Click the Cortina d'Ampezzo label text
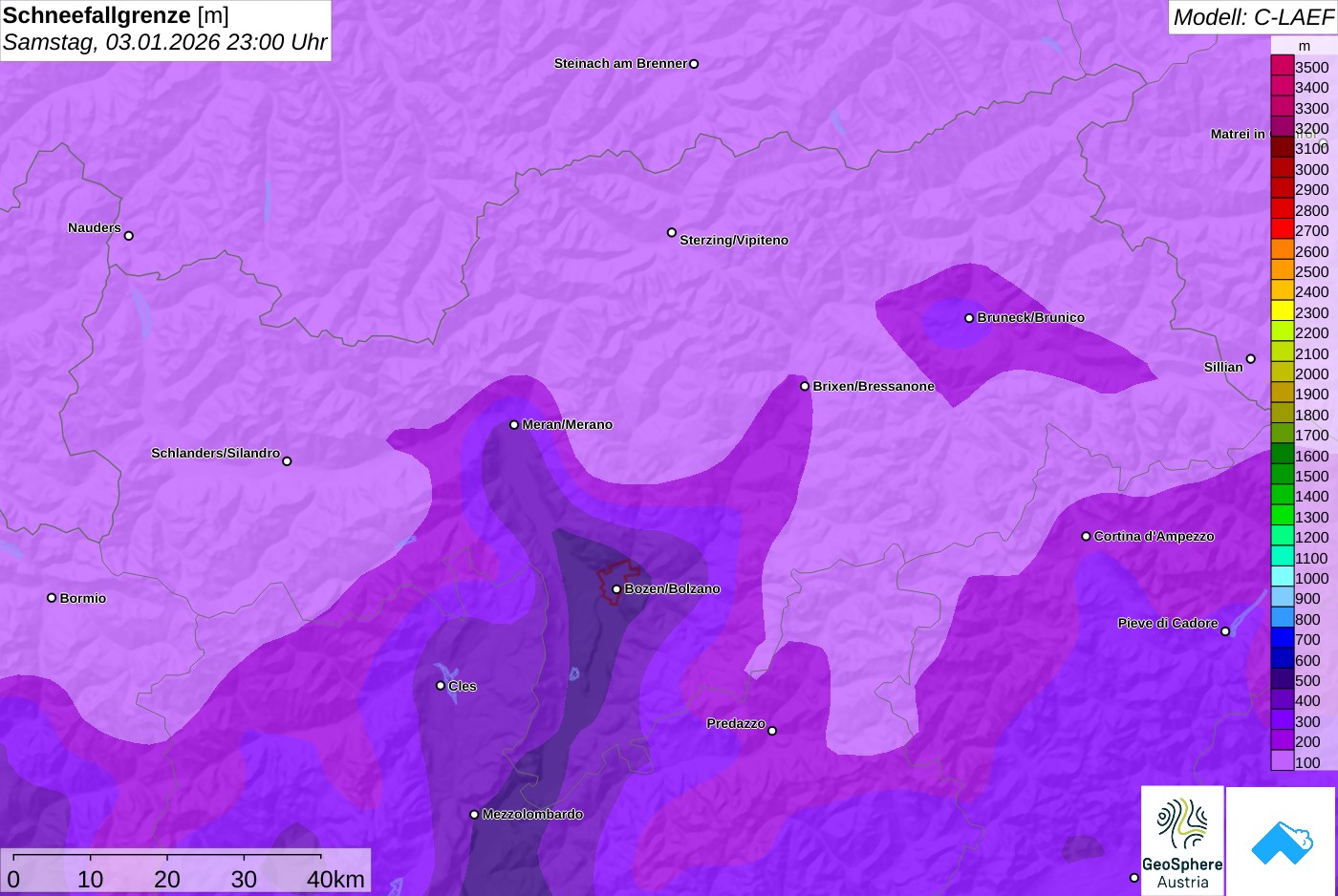This screenshot has width=1338, height=896. [x=1155, y=536]
